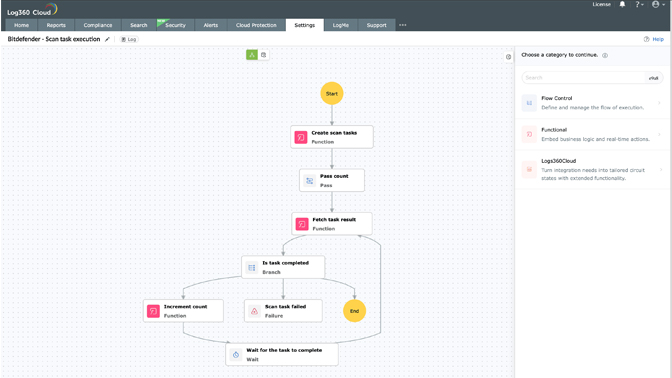Click the Log360 Cloud logo
The image size is (672, 378).
(32, 9)
